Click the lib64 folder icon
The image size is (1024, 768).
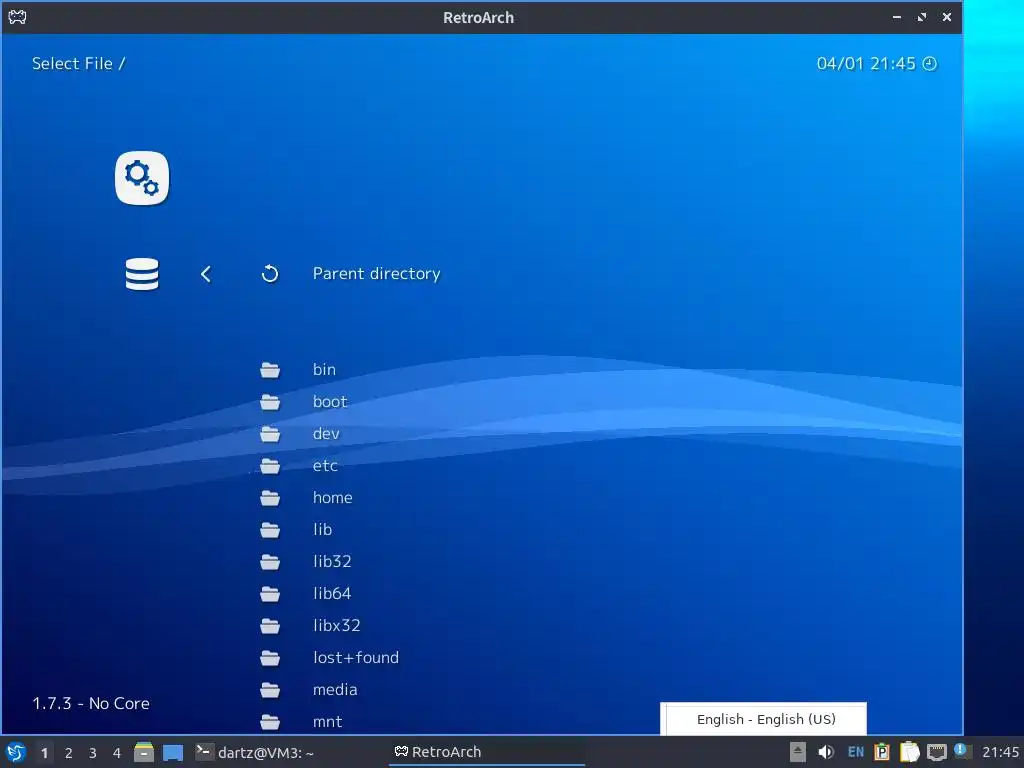coord(270,594)
